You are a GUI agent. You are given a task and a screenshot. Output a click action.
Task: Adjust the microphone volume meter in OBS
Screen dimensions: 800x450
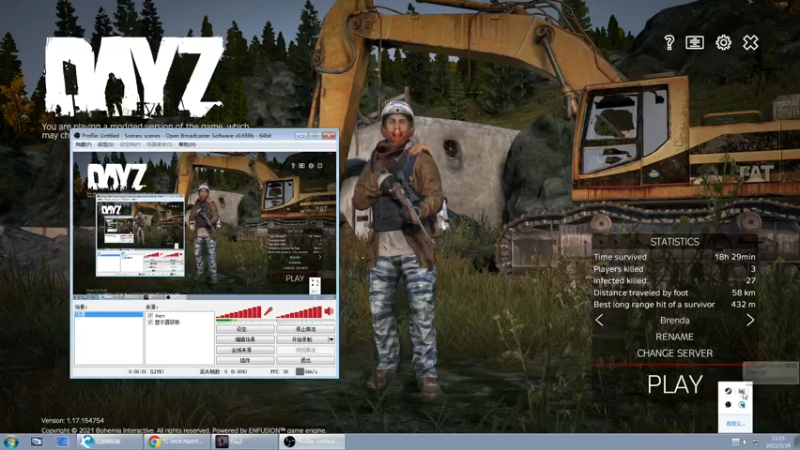coord(239,312)
